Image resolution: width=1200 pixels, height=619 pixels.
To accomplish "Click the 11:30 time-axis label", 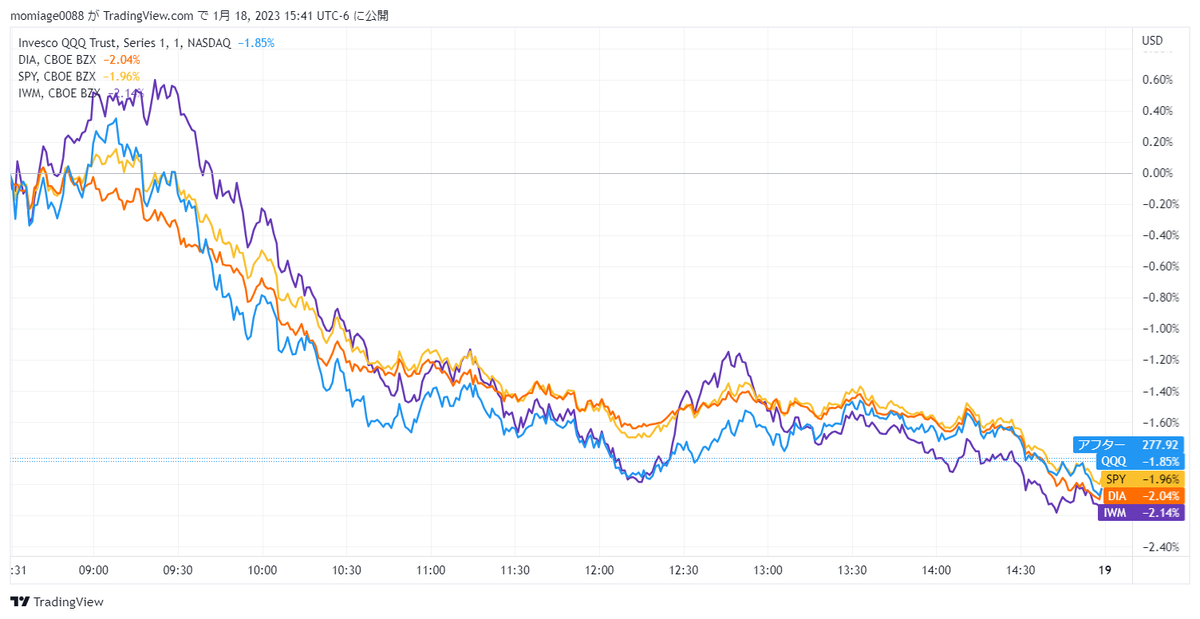I will pyautogui.click(x=515, y=570).
